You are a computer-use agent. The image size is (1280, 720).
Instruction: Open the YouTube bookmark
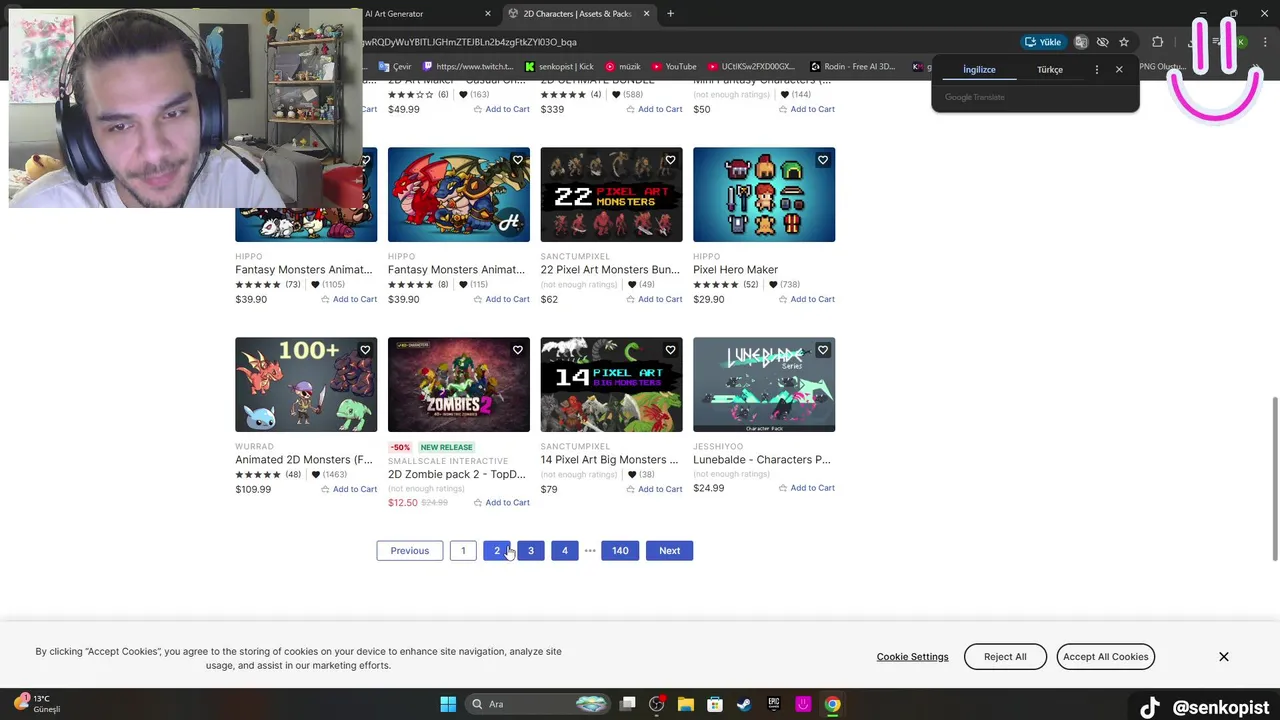tap(674, 67)
